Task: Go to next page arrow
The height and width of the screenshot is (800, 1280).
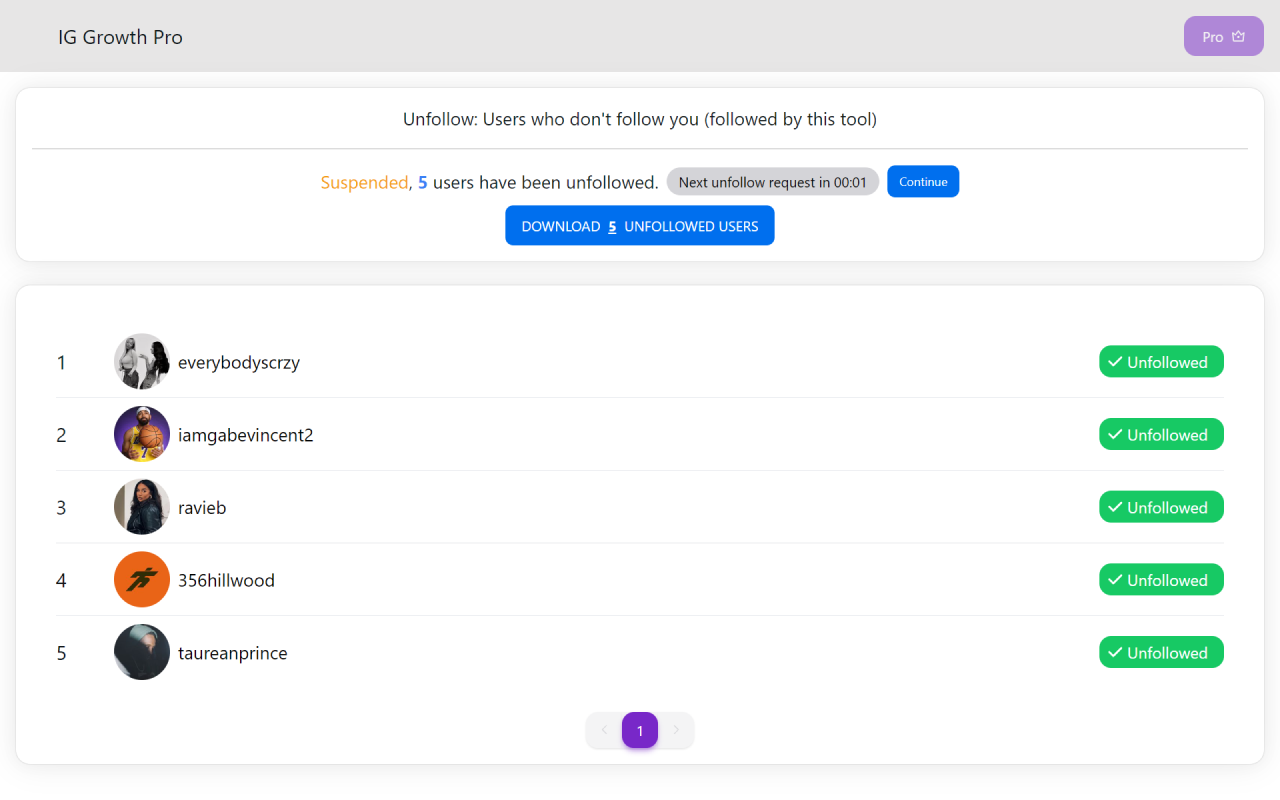Action: [x=676, y=730]
